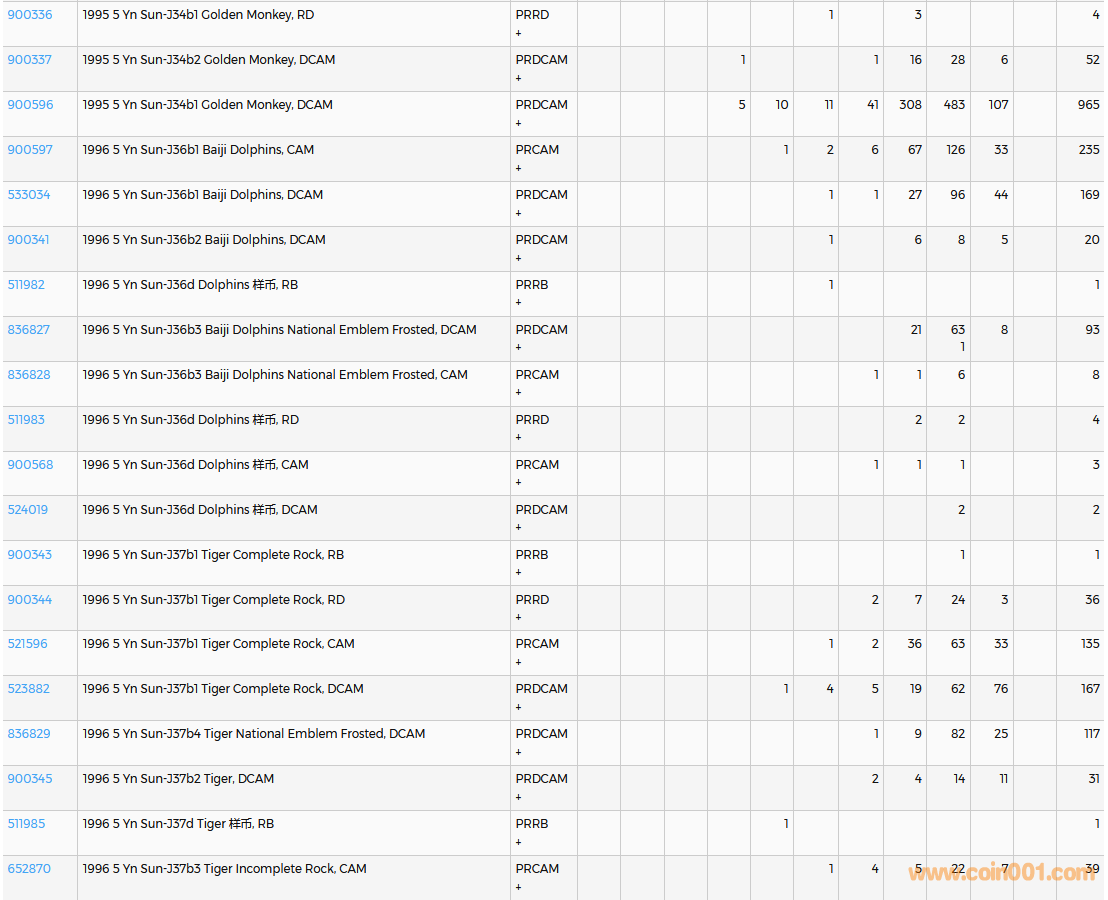The height and width of the screenshot is (900, 1108).
Task: Expand plus under PRRB in row 900343
Action: (x=518, y=573)
